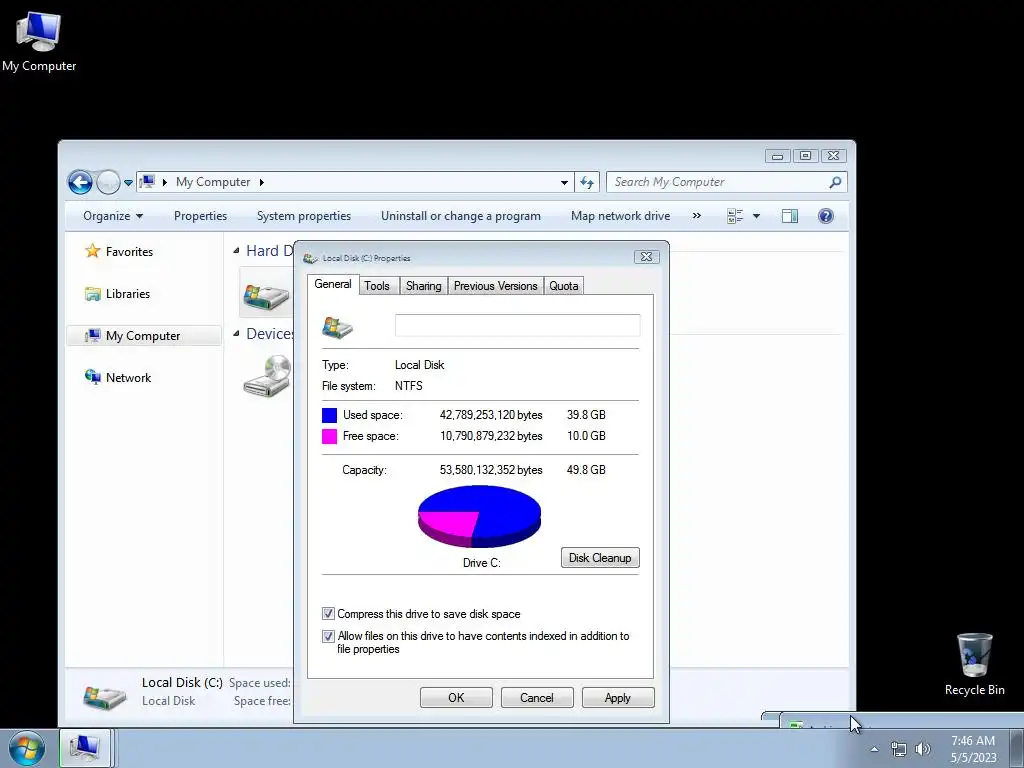Open the Organize menu
The height and width of the screenshot is (768, 1024).
112,216
